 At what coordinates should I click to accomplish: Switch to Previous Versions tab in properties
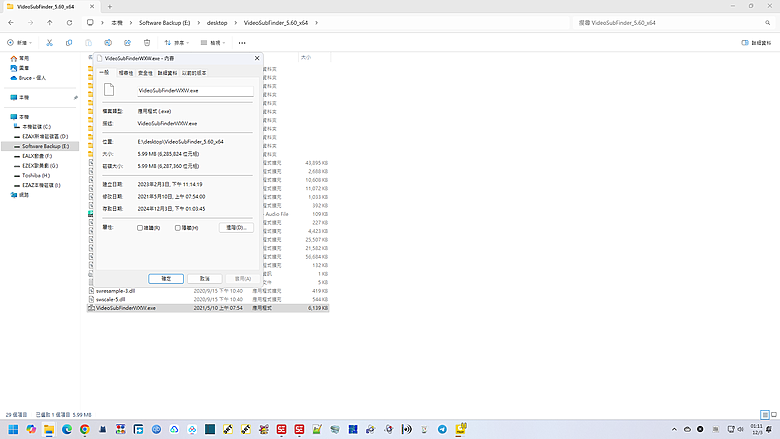pos(194,73)
